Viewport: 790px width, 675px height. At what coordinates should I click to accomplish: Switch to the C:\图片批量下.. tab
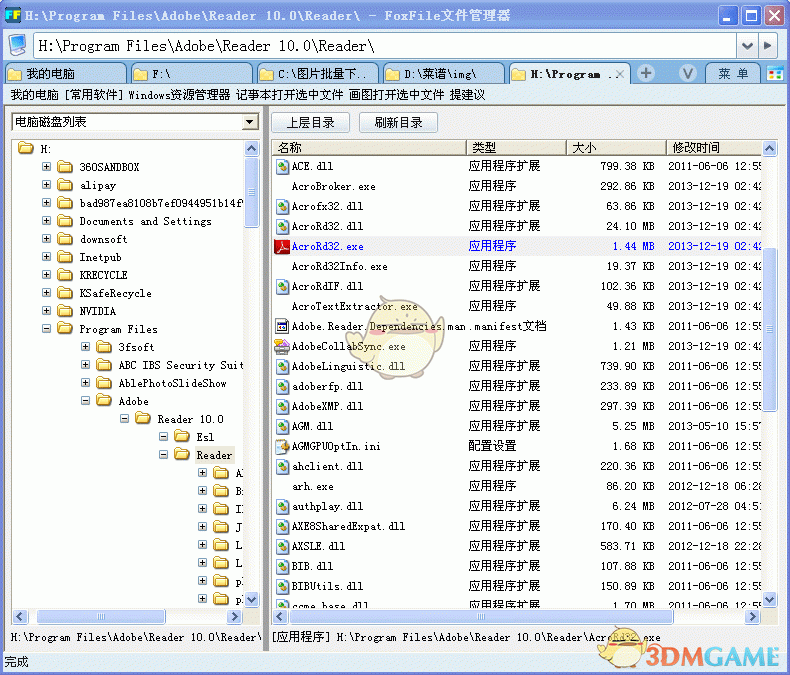pos(317,74)
